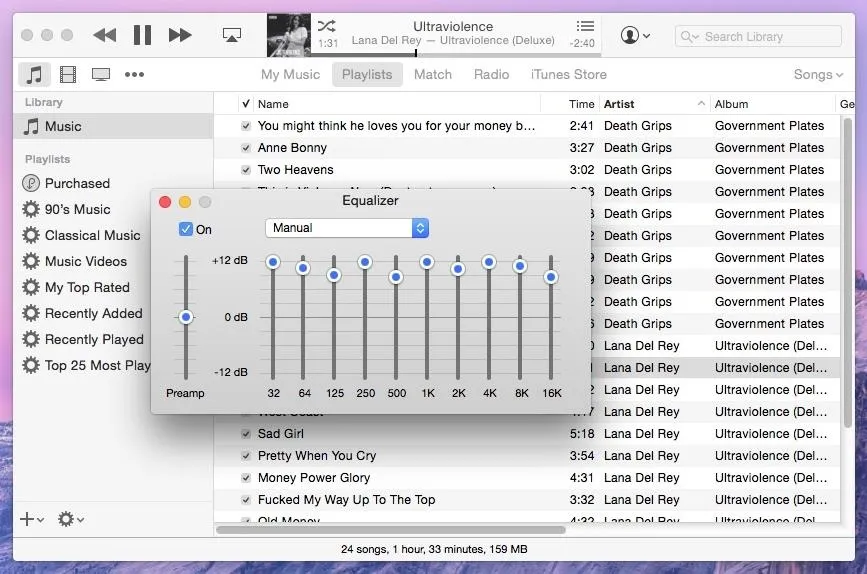867x574 pixels.
Task: Uncheck the Money Power Glory checkbox
Action: [x=246, y=478]
